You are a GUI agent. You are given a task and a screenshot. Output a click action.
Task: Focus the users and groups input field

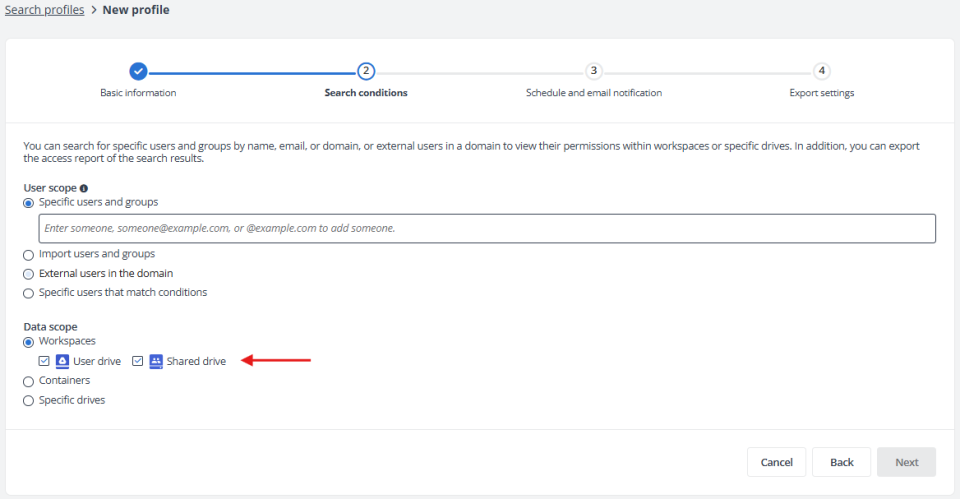[x=487, y=228]
